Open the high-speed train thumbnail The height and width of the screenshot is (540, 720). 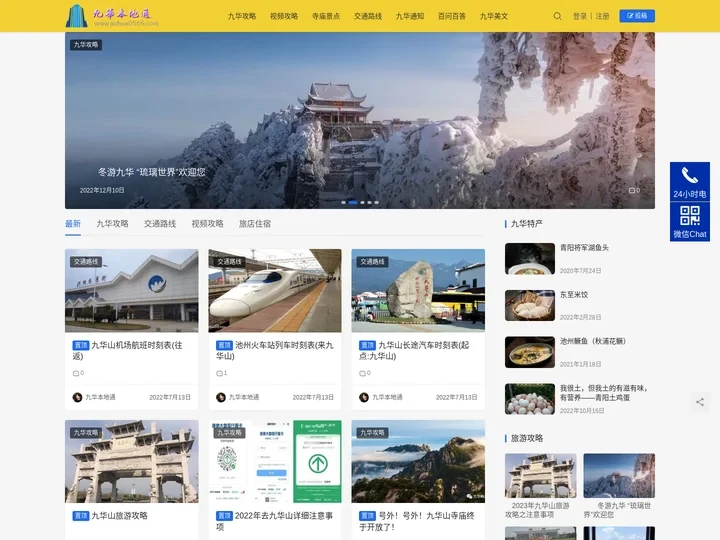pyautogui.click(x=275, y=291)
